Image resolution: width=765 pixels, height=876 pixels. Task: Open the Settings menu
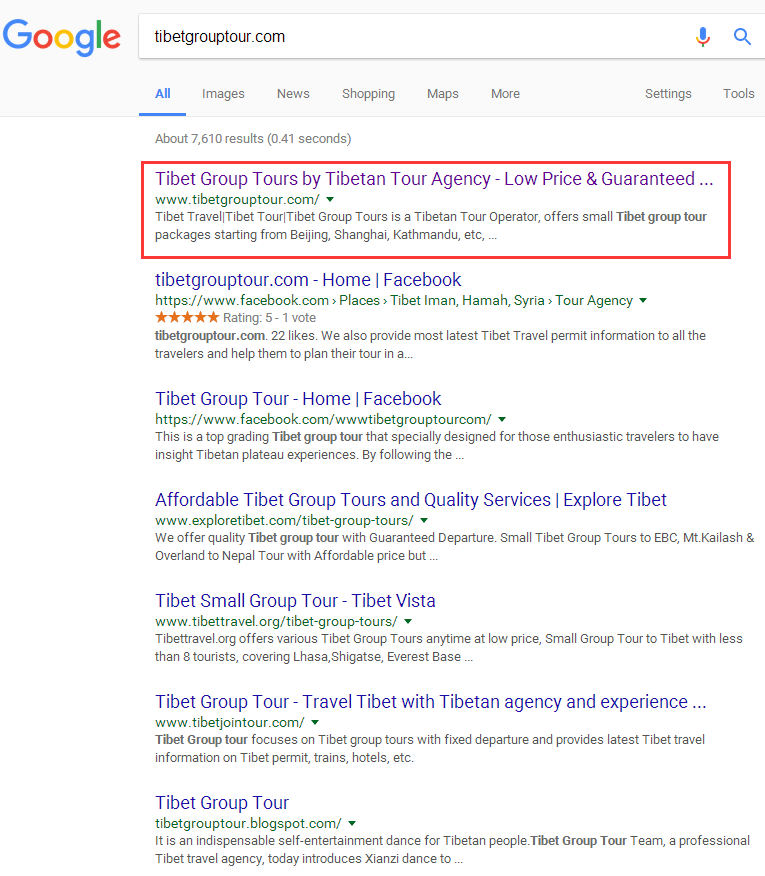point(668,94)
